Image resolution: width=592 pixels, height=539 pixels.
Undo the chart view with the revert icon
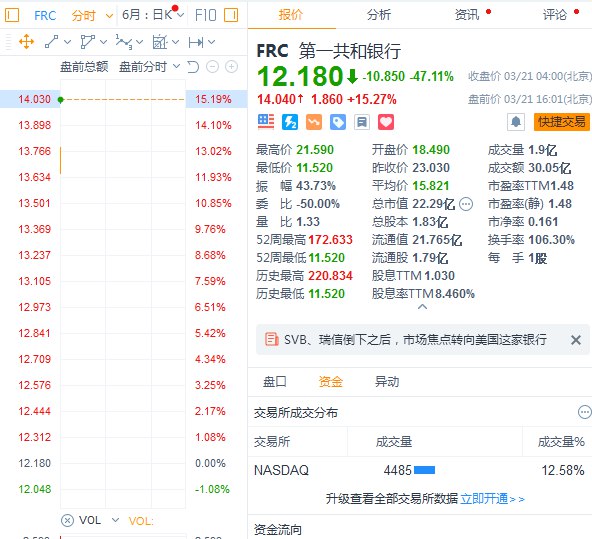pyautogui.click(x=193, y=67)
